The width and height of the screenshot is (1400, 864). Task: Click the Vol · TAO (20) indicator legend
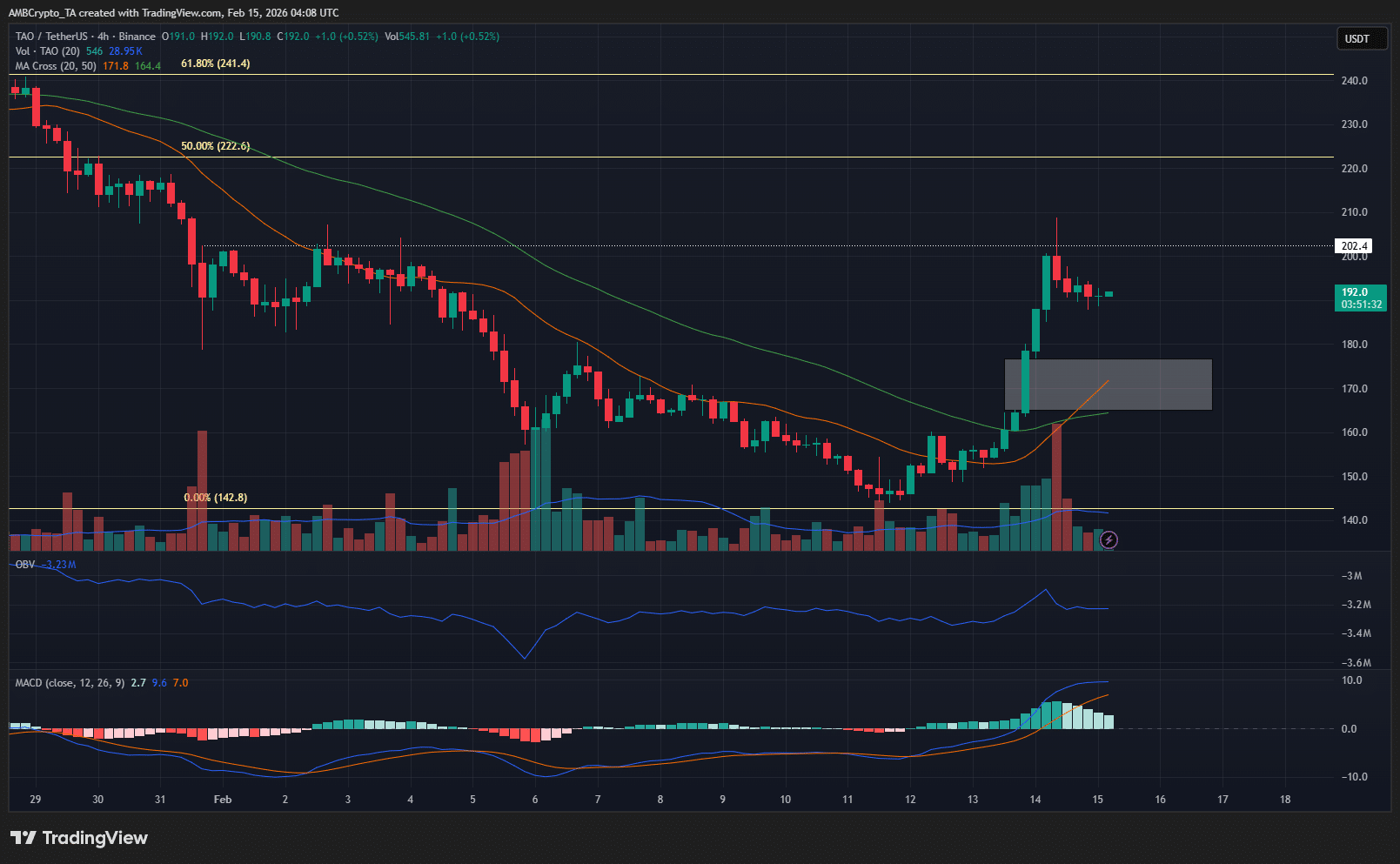pyautogui.click(x=47, y=51)
